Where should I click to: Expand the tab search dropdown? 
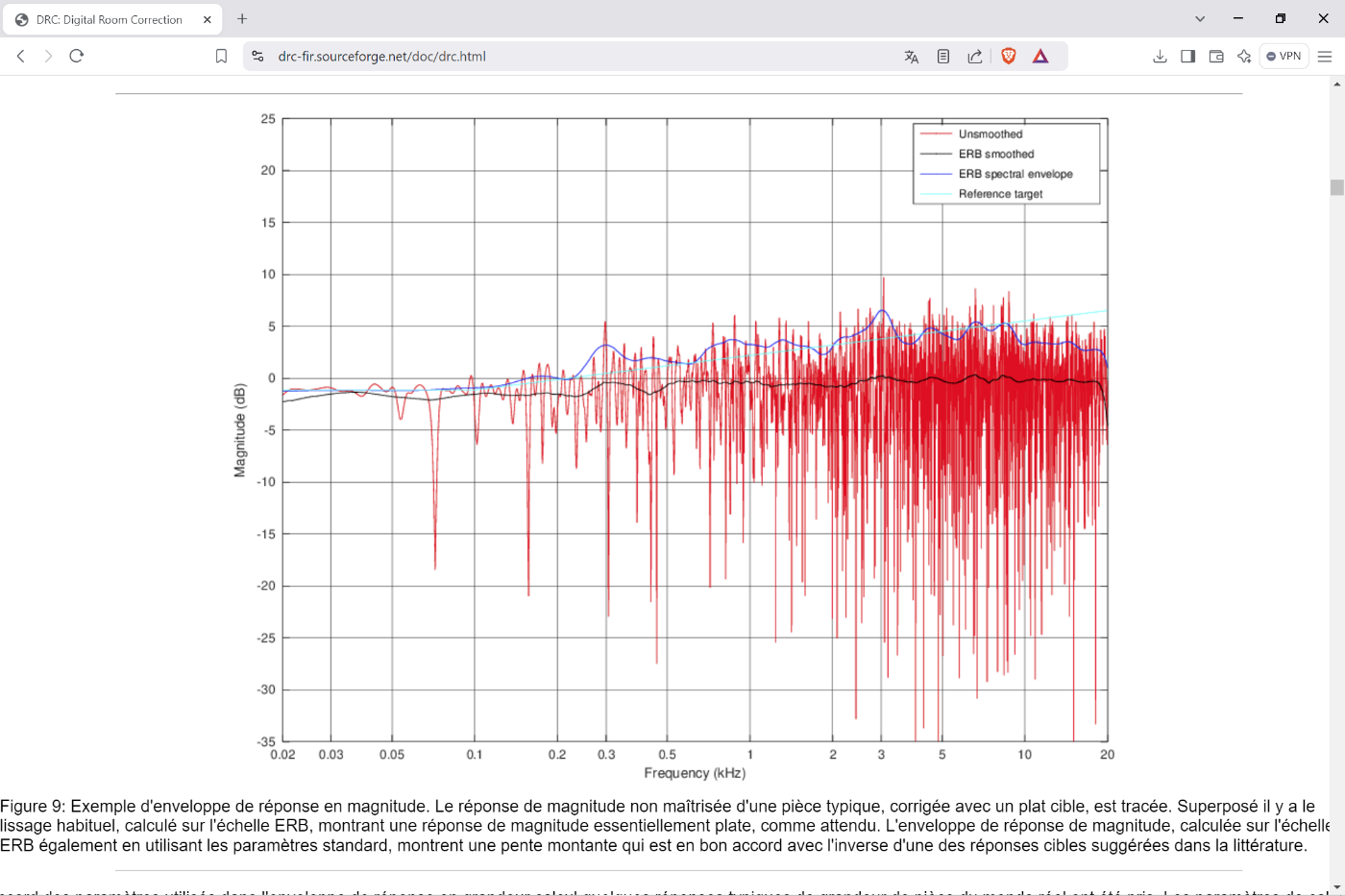tap(1200, 18)
